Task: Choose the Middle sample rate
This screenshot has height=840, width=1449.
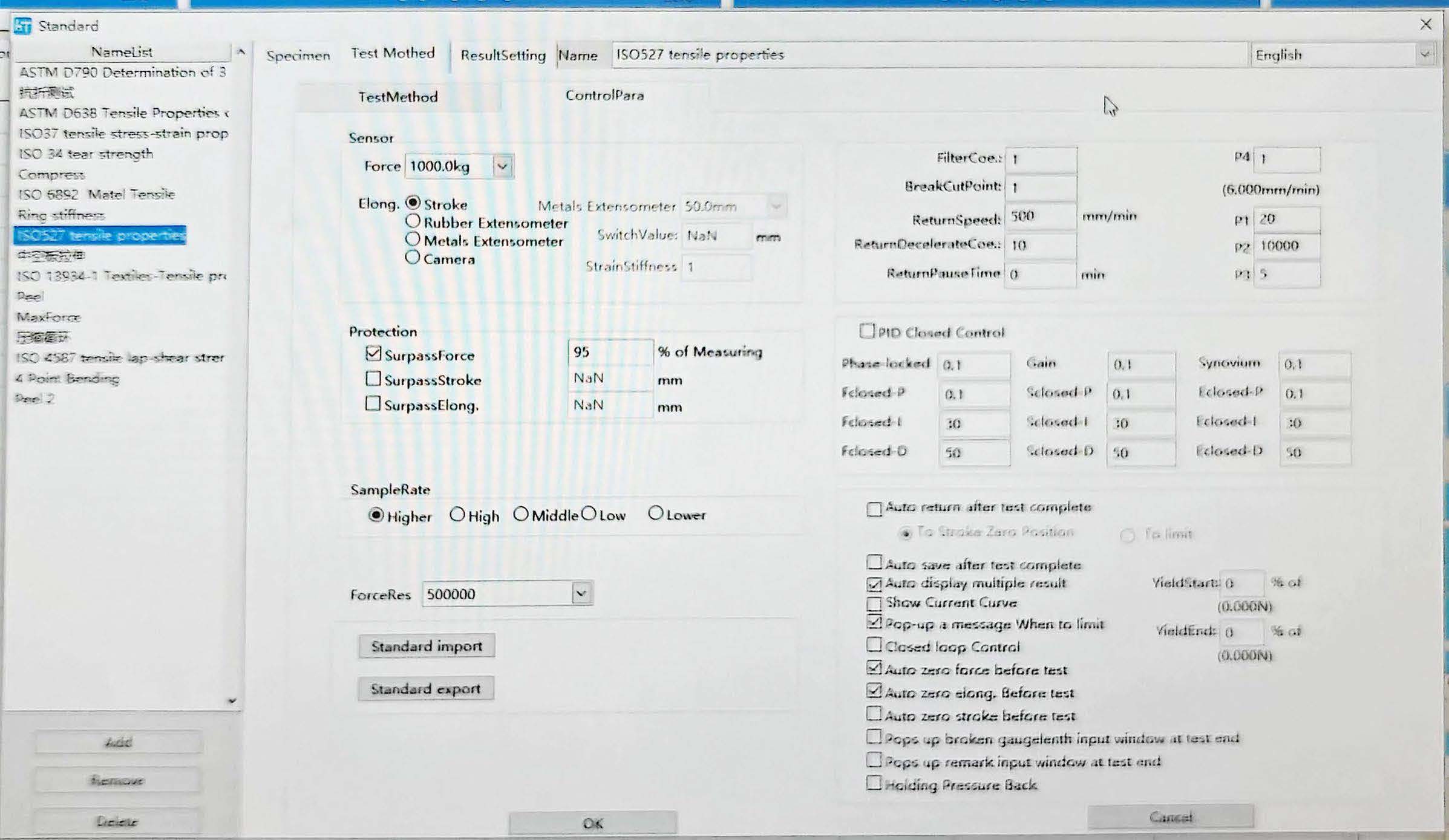Action: click(x=521, y=514)
